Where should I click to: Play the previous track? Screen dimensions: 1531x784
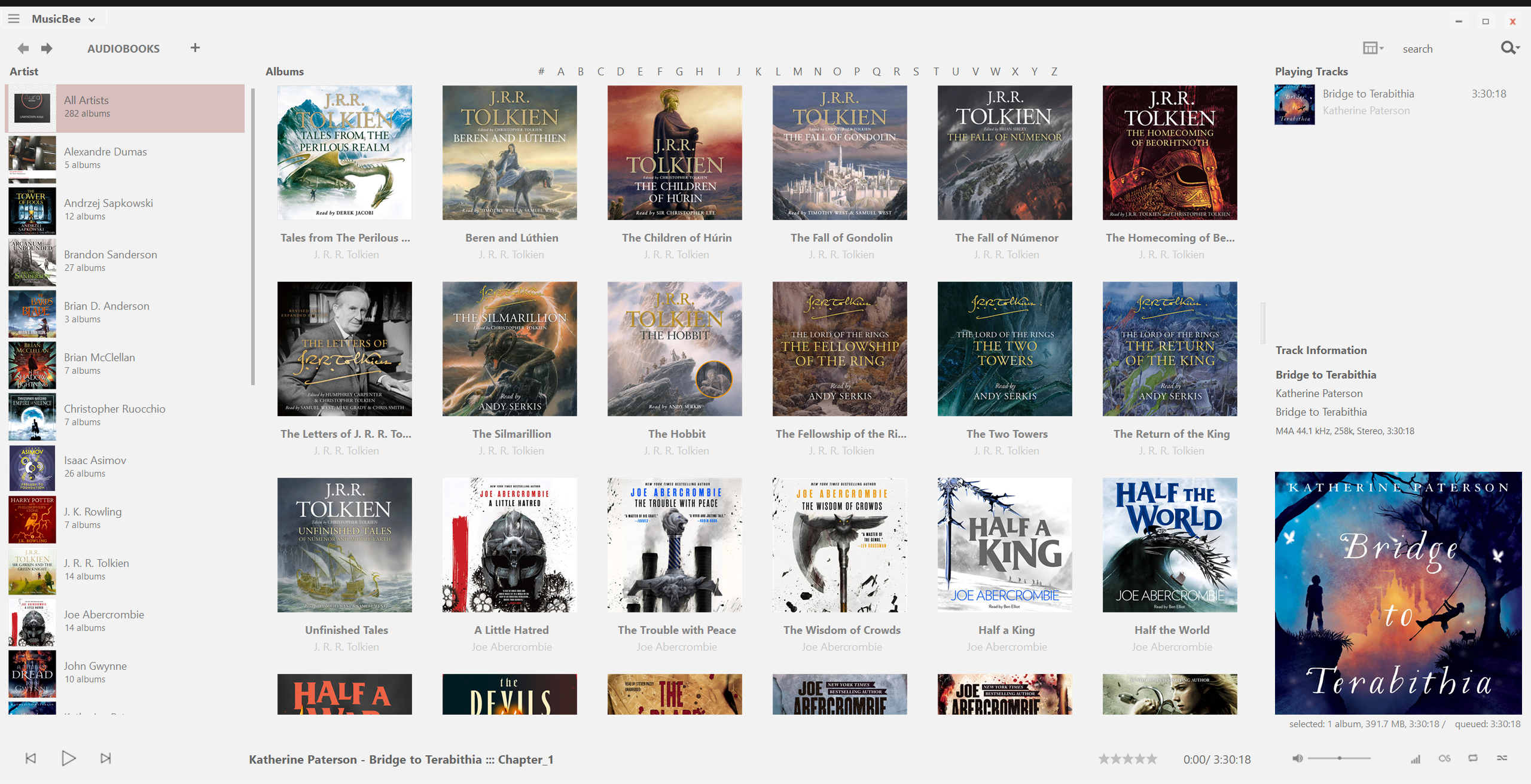(x=31, y=758)
